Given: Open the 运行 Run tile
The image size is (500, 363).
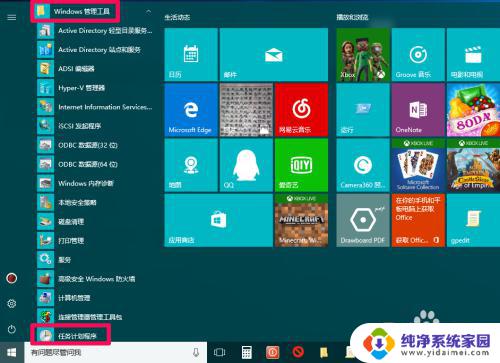Looking at the screenshot, I should pos(363,110).
